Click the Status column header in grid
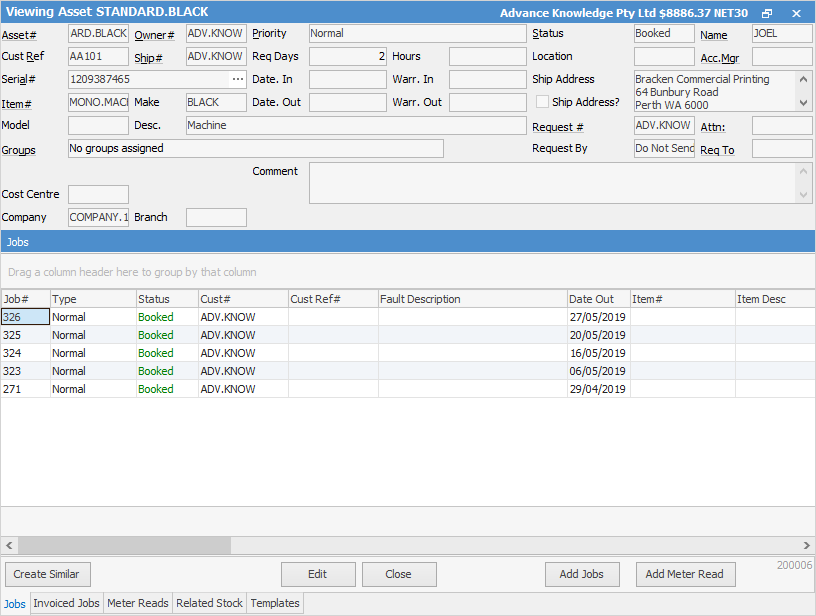The width and height of the screenshot is (816, 616). pos(166,299)
